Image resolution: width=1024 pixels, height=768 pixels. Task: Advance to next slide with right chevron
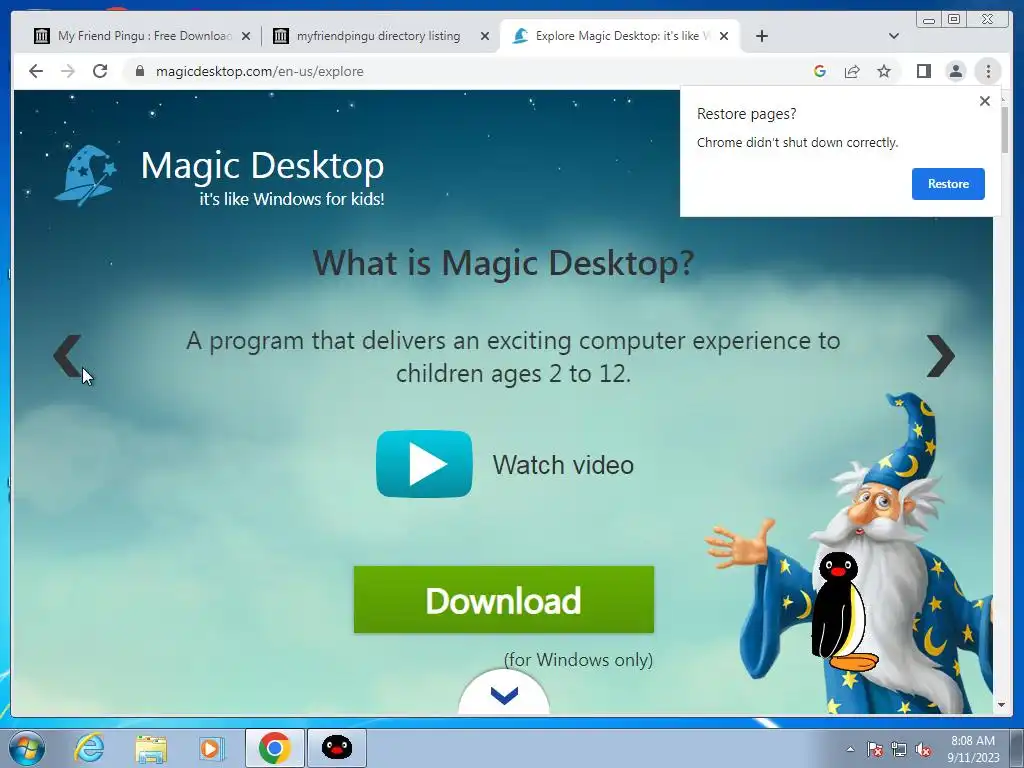coord(940,355)
